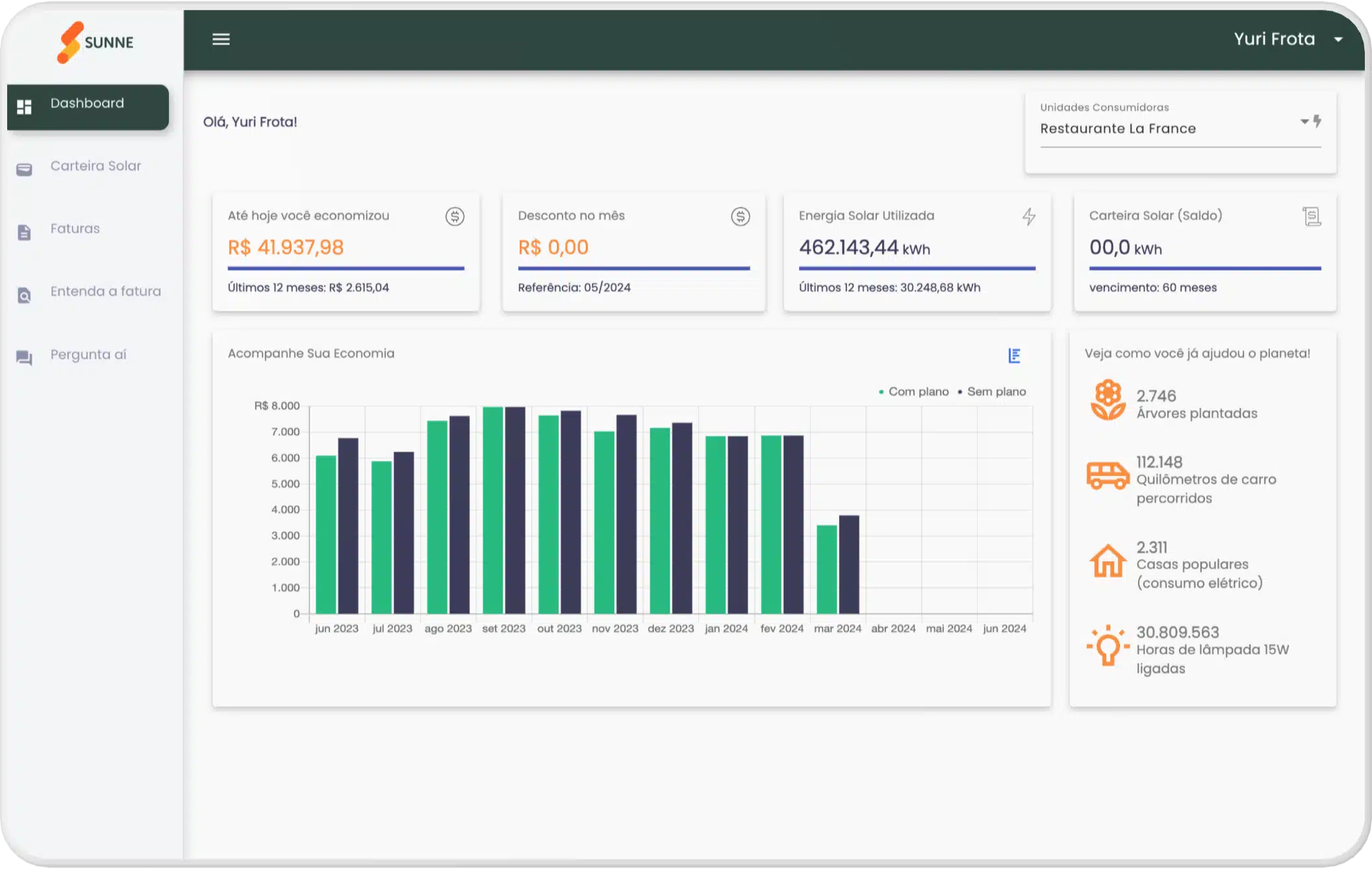Click the R$ 0,00 discount value
The image size is (1372, 869).
(x=553, y=248)
